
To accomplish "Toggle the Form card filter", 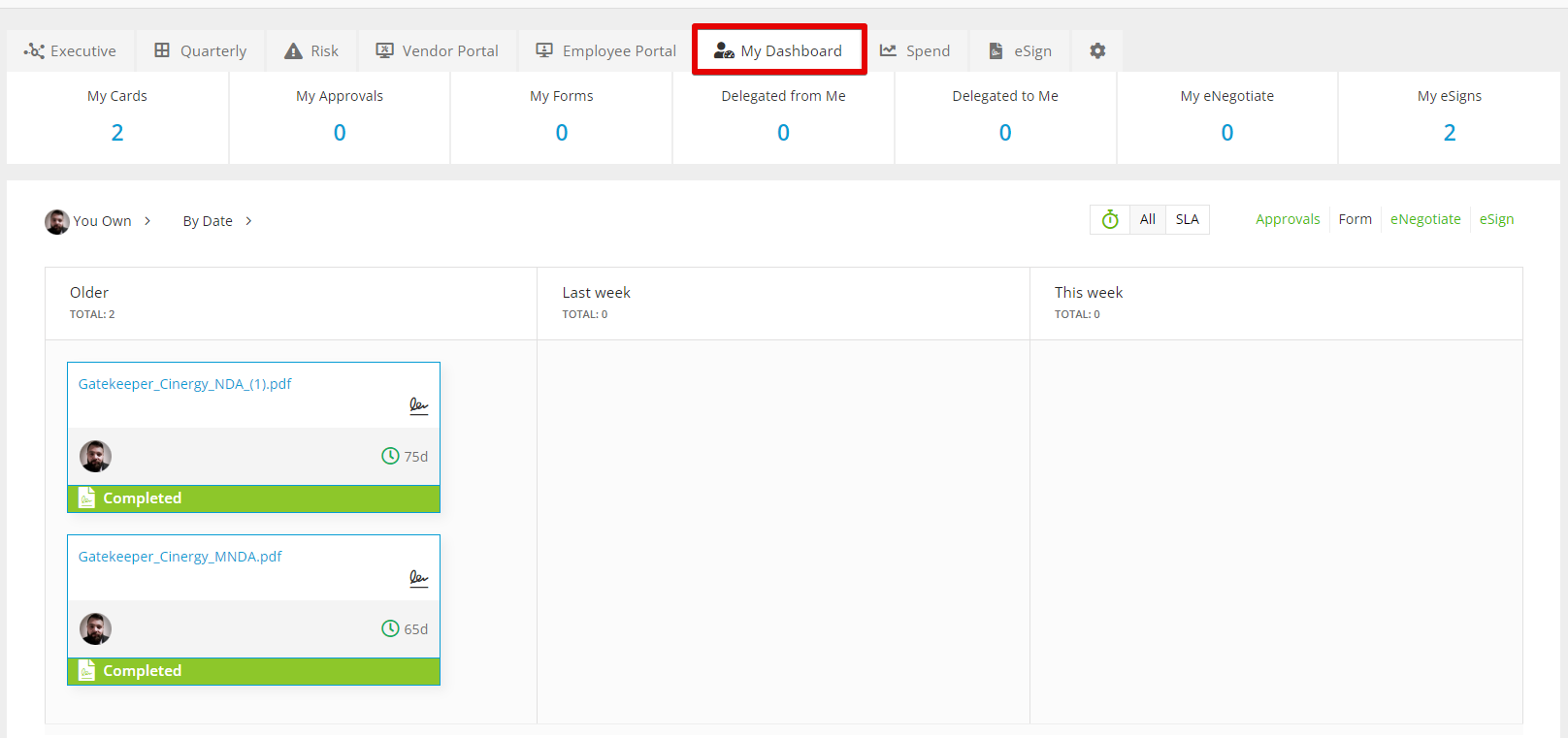I will [1355, 219].
